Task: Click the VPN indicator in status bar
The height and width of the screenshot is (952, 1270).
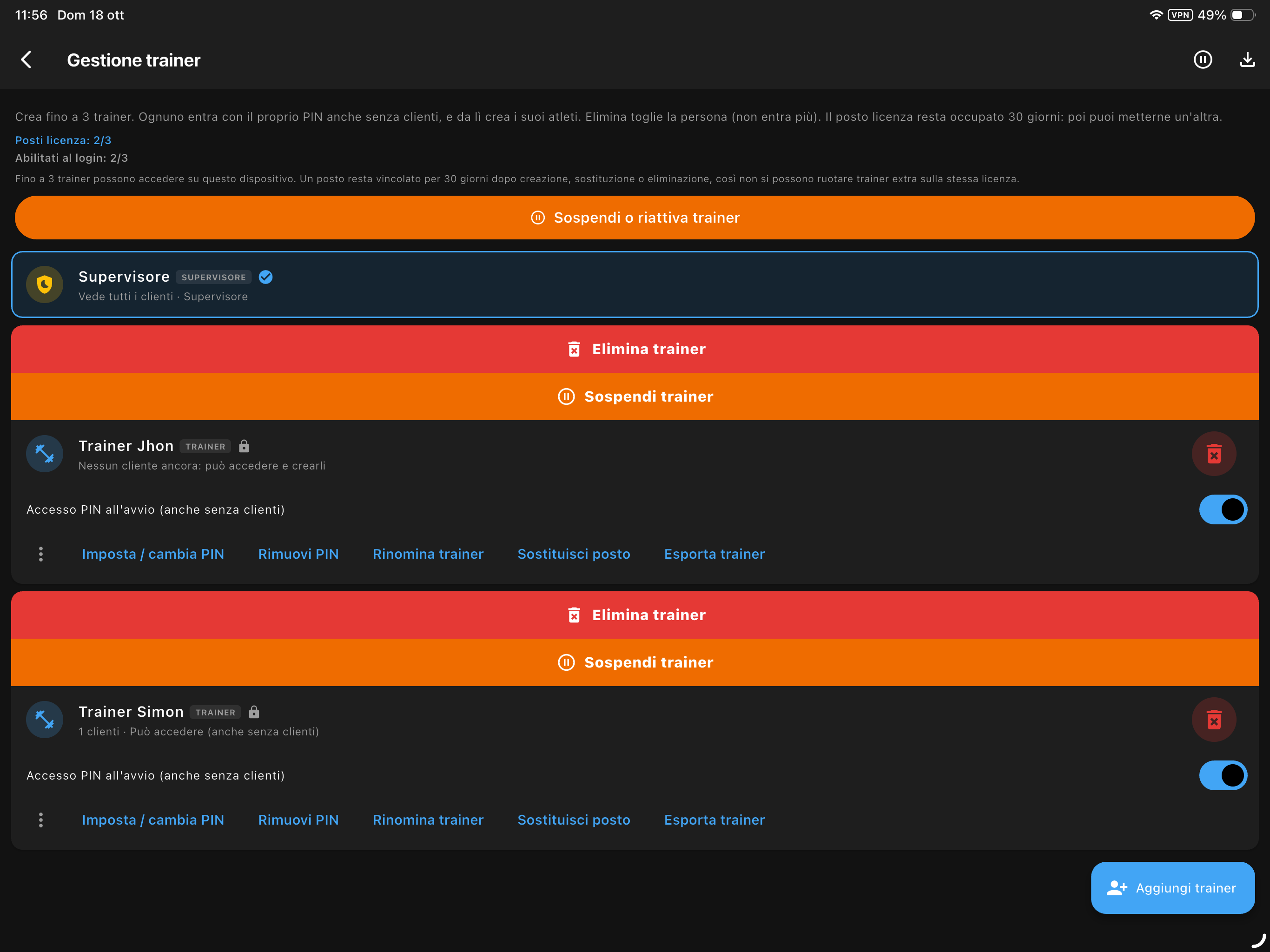Action: tap(1180, 15)
